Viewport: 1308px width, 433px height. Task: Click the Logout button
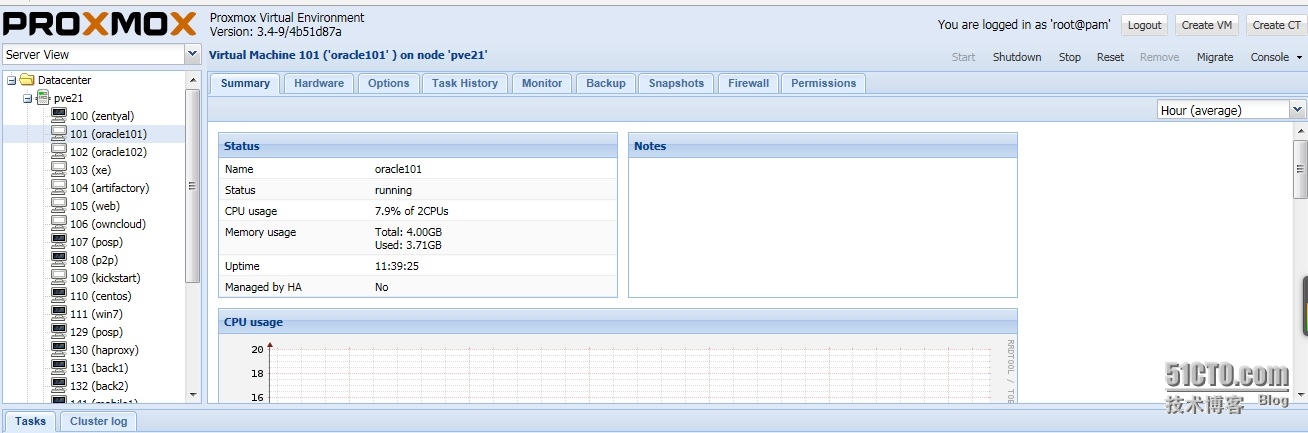pyautogui.click(x=1145, y=25)
